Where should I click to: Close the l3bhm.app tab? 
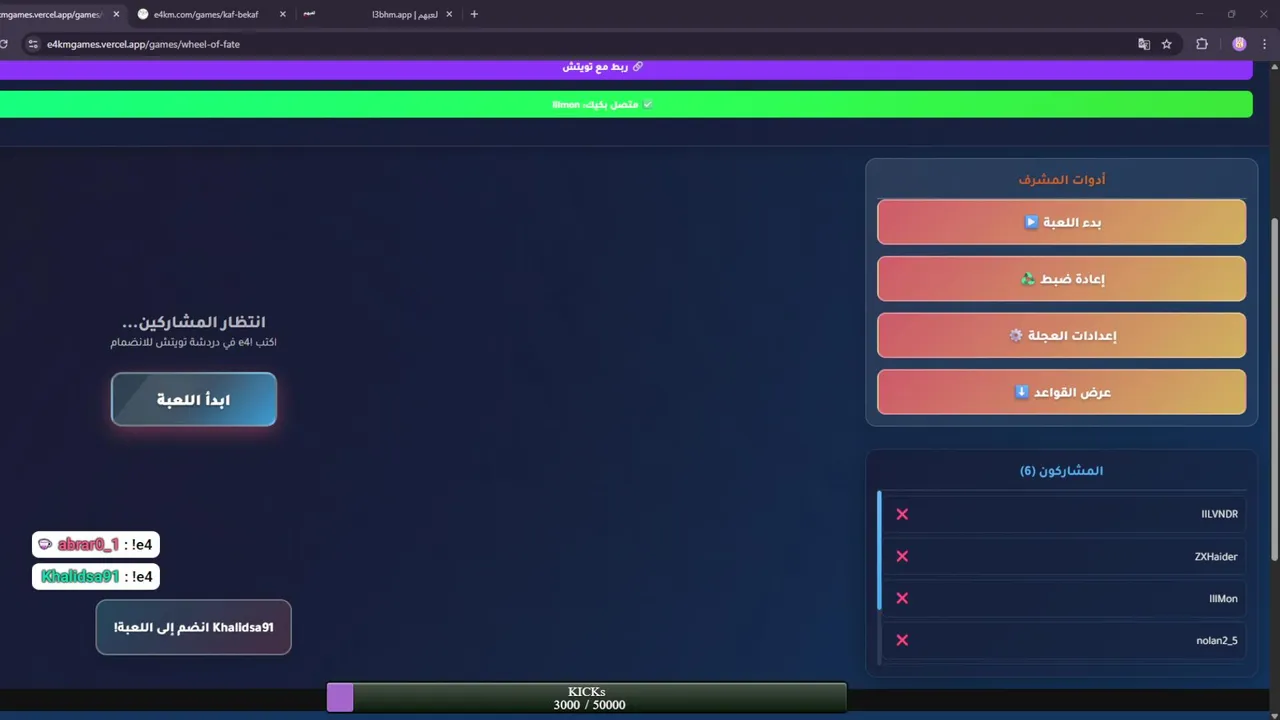point(449,14)
